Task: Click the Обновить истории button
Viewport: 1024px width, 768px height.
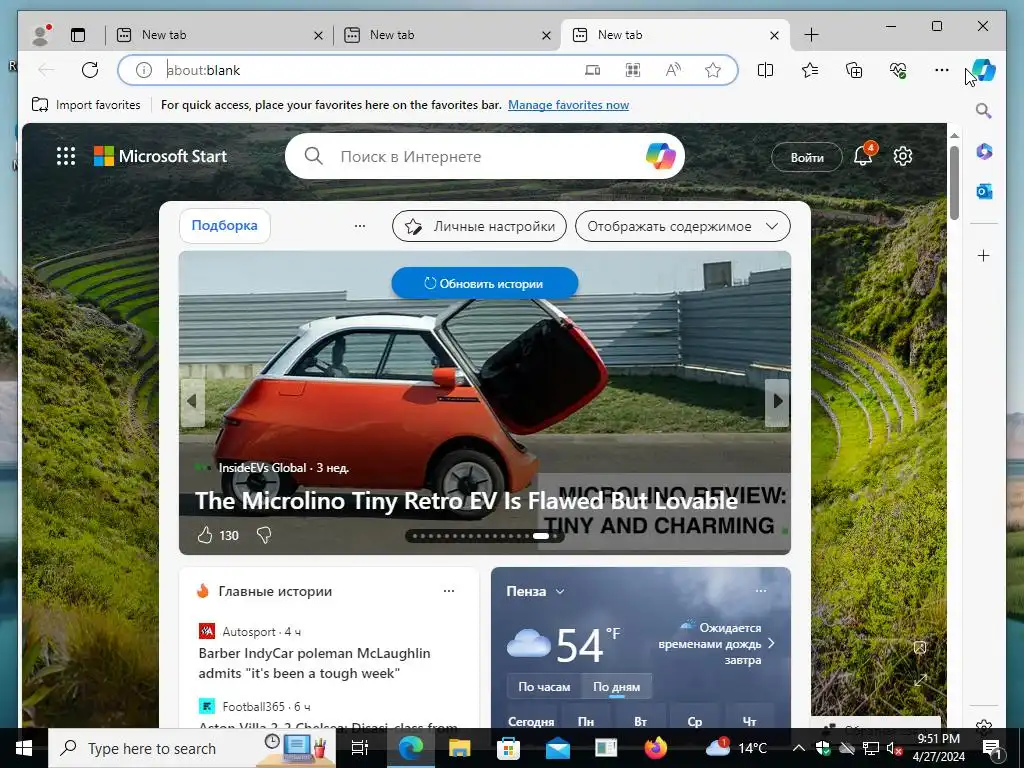Action: coord(485,283)
